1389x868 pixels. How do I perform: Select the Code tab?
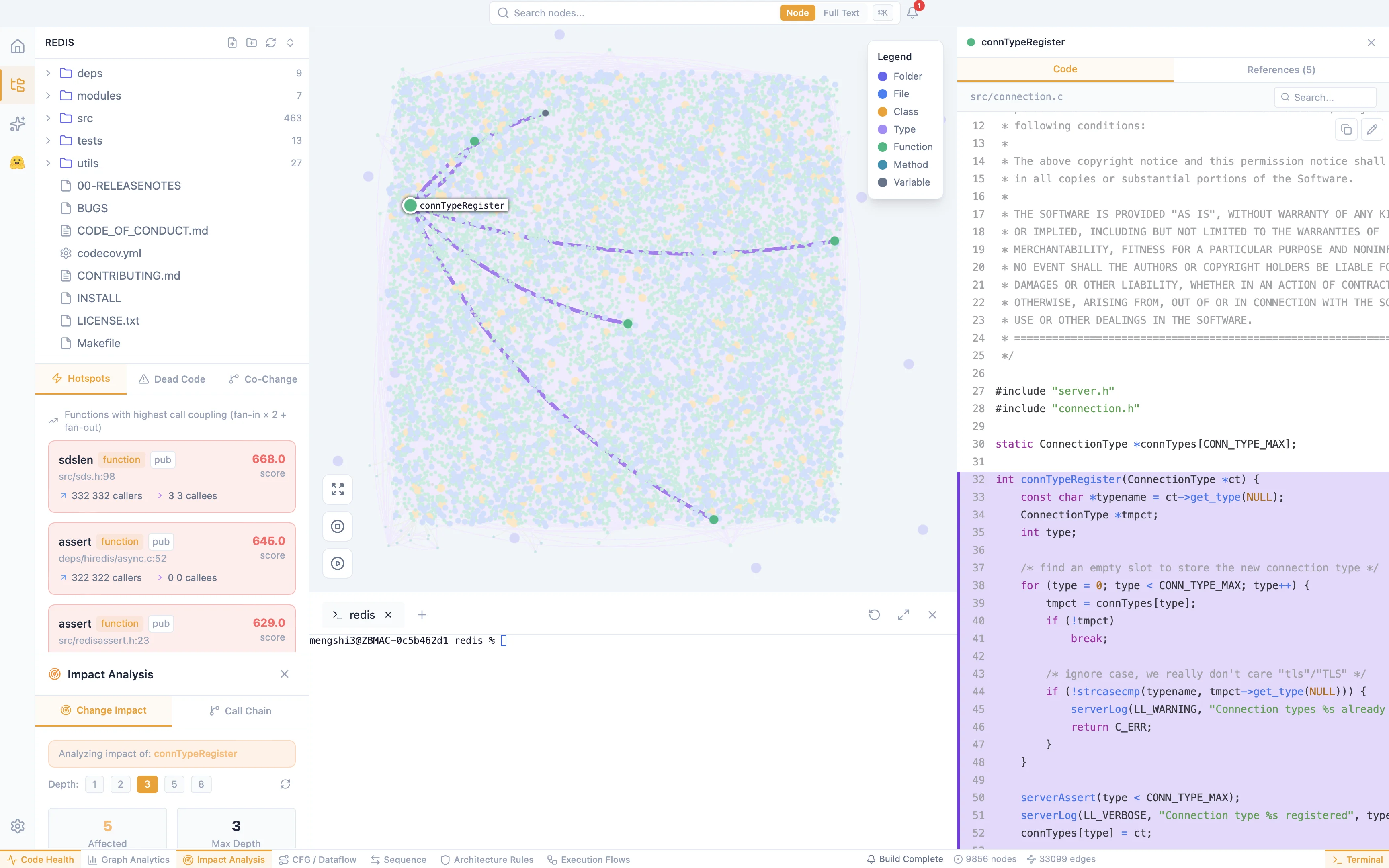tap(1065, 69)
